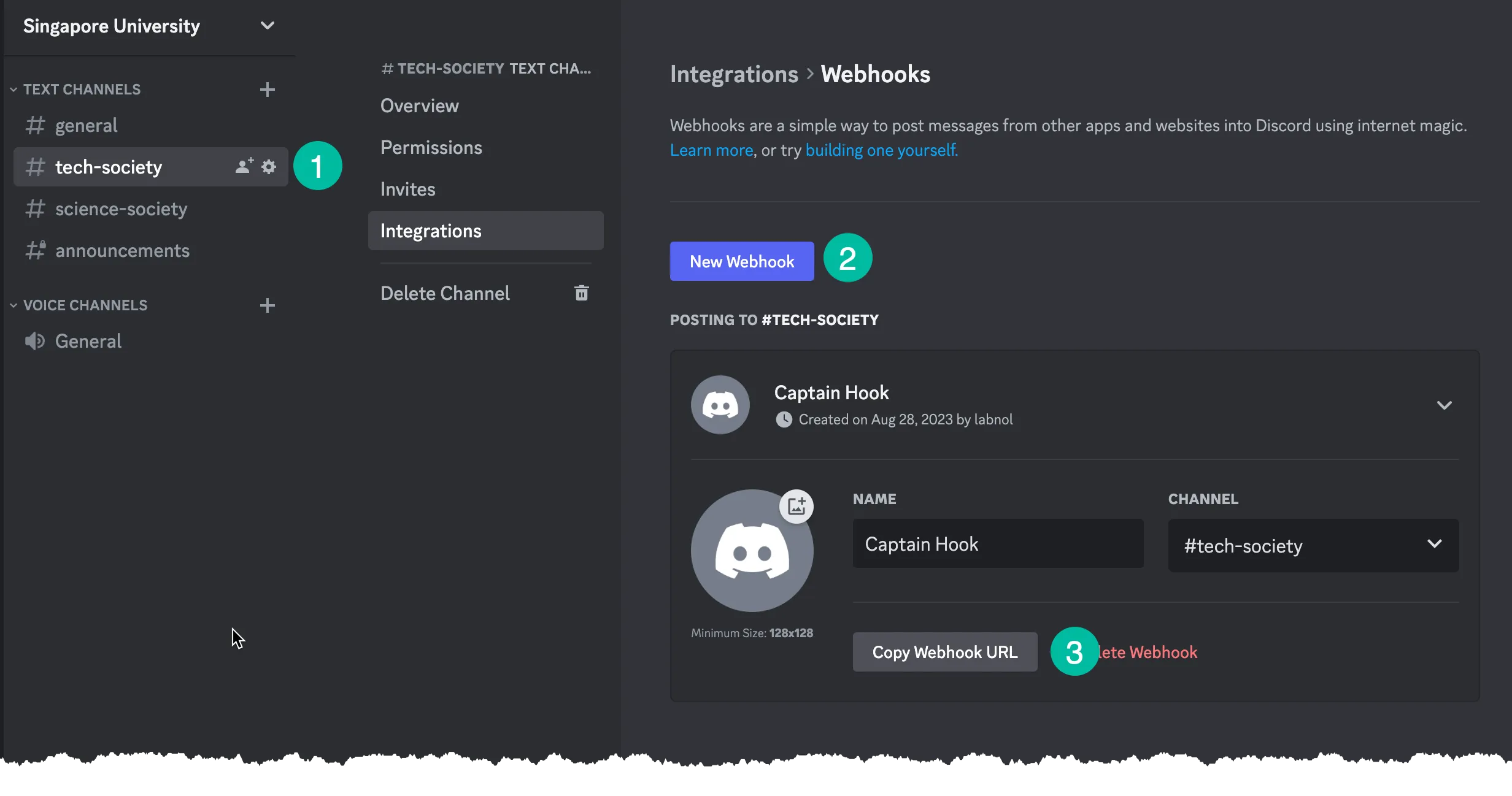Add a new voice channel

[267, 305]
